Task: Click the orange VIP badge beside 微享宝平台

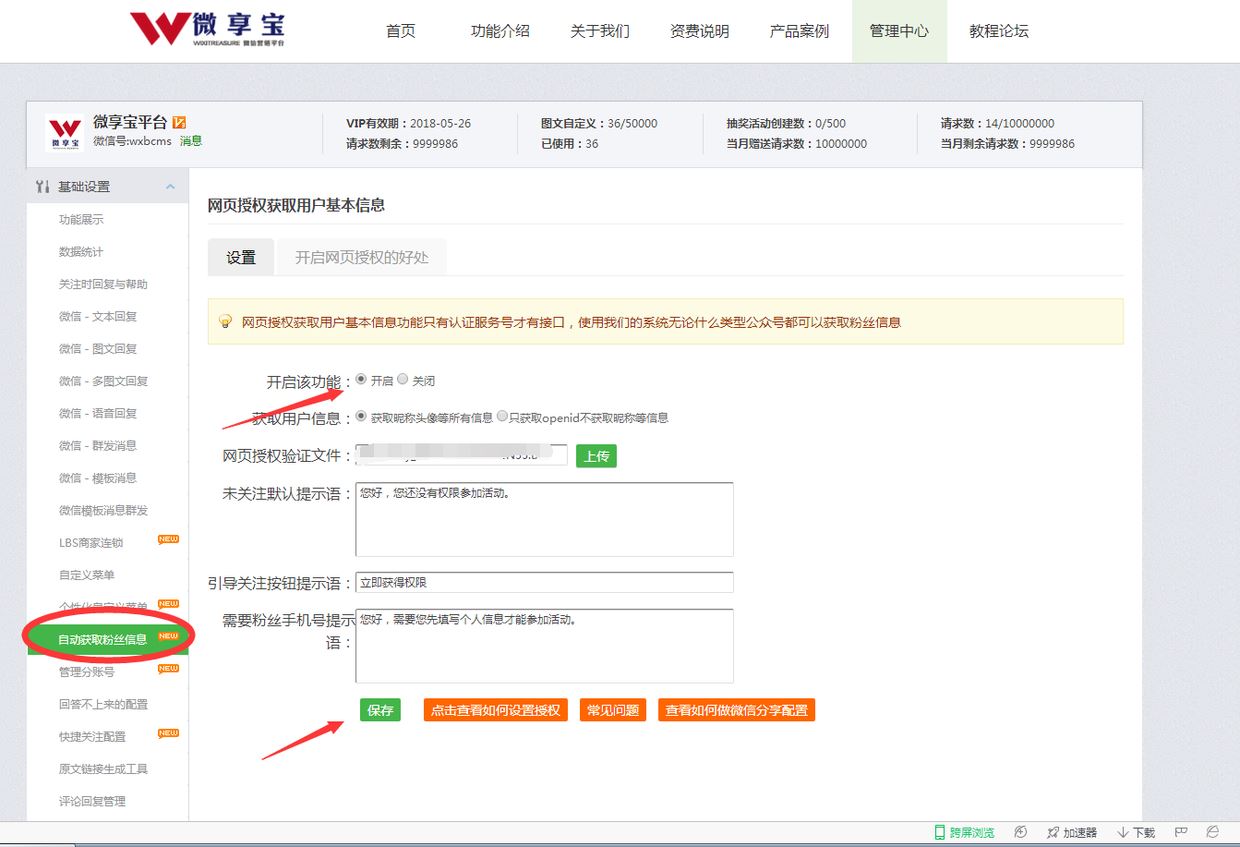Action: 180,122
